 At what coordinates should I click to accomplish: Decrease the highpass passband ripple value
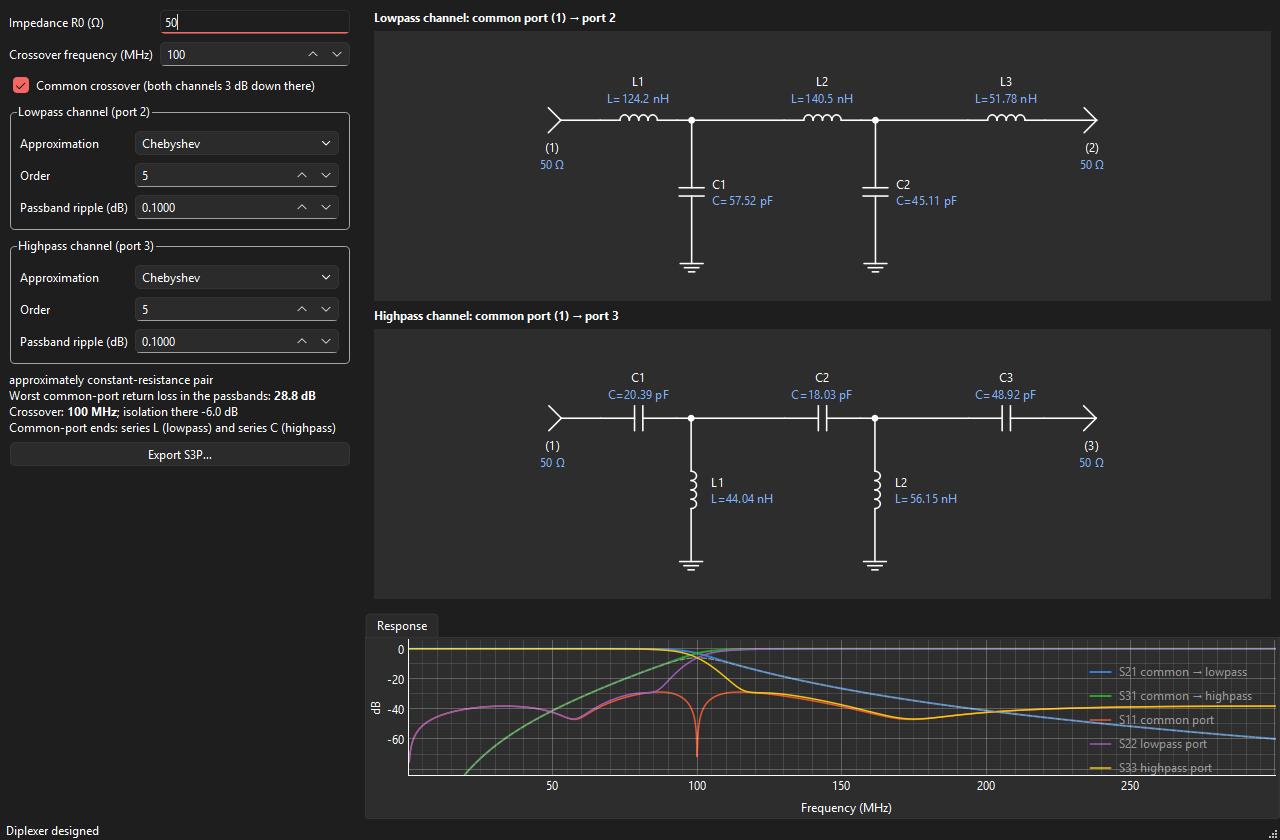click(326, 342)
